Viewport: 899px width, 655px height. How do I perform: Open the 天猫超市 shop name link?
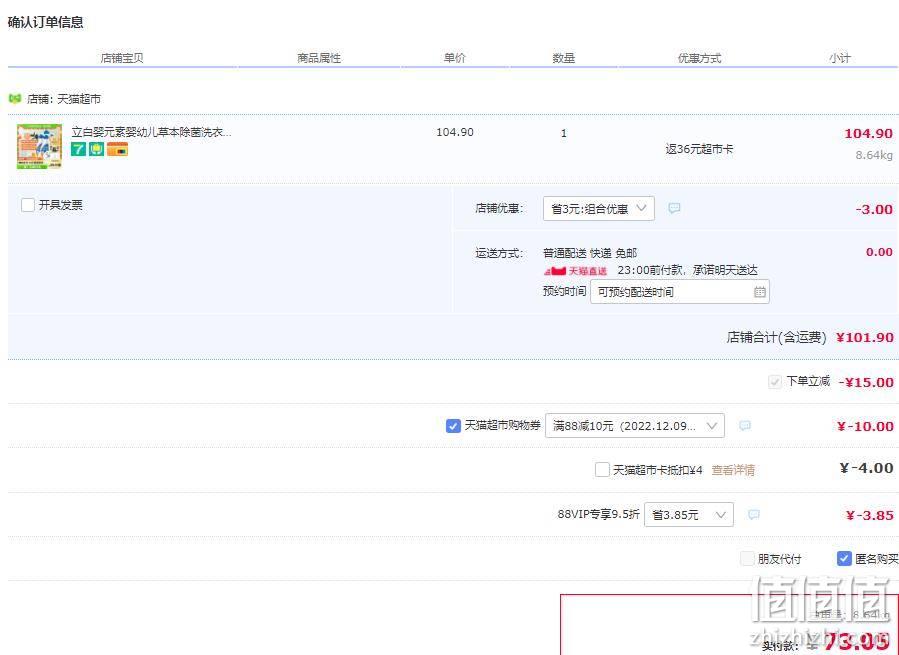click(x=79, y=99)
